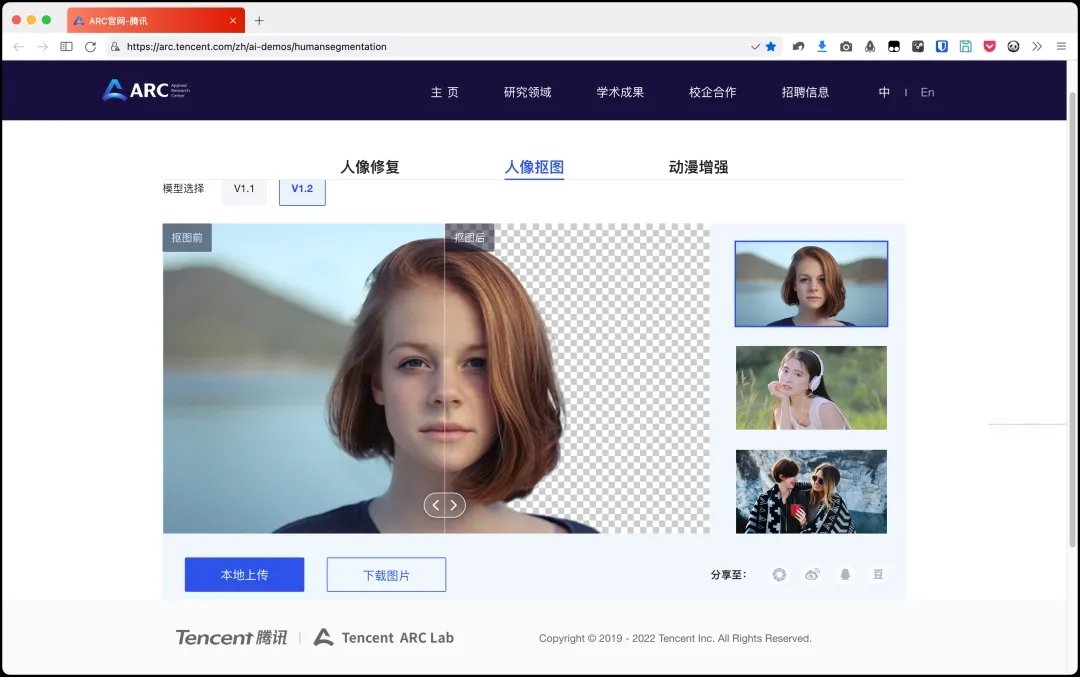This screenshot has height=677, width=1080.
Task: Switch to the 人像修复 tab
Action: 370,167
